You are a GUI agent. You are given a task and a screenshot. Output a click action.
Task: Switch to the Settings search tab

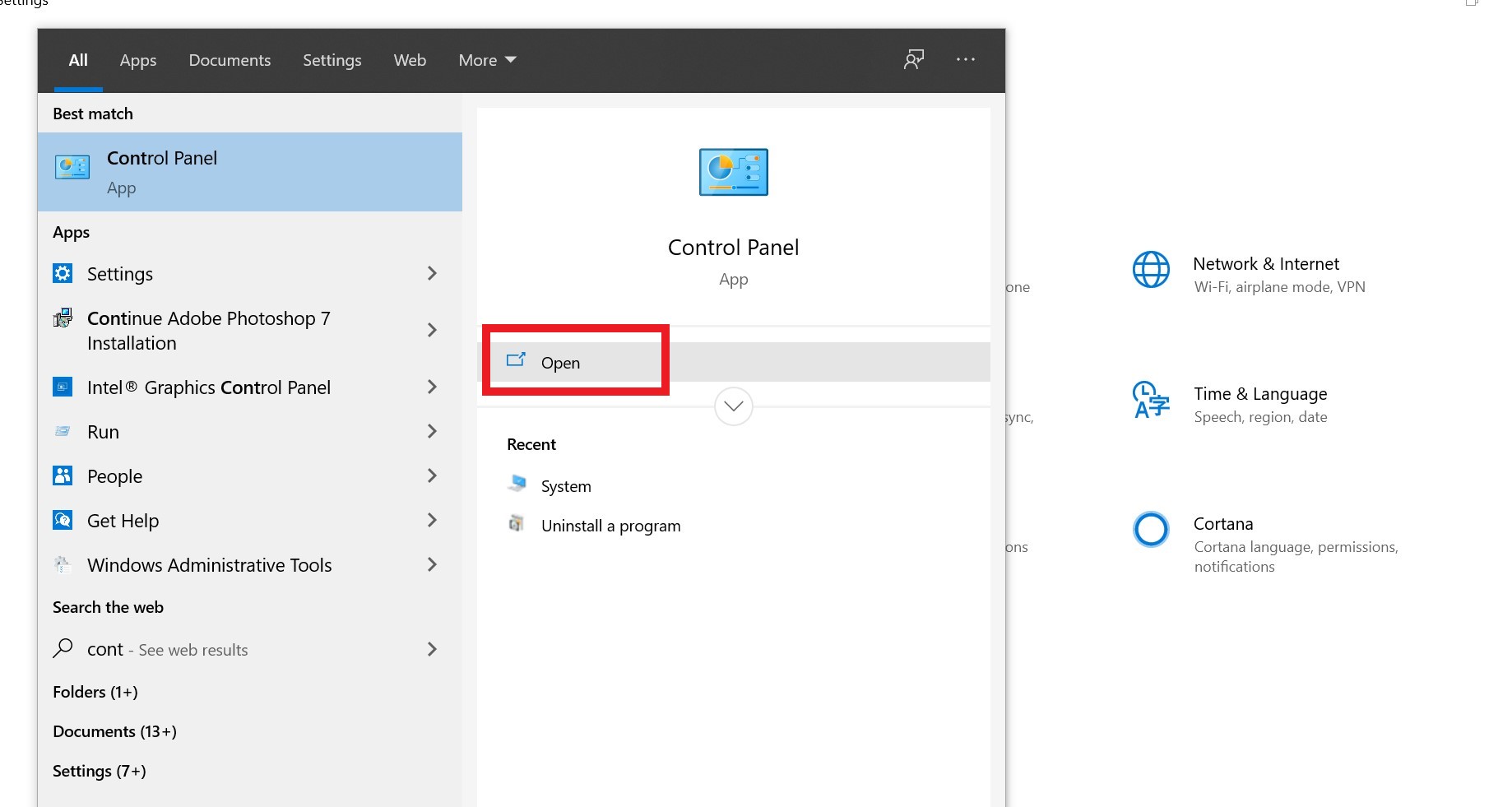[332, 60]
